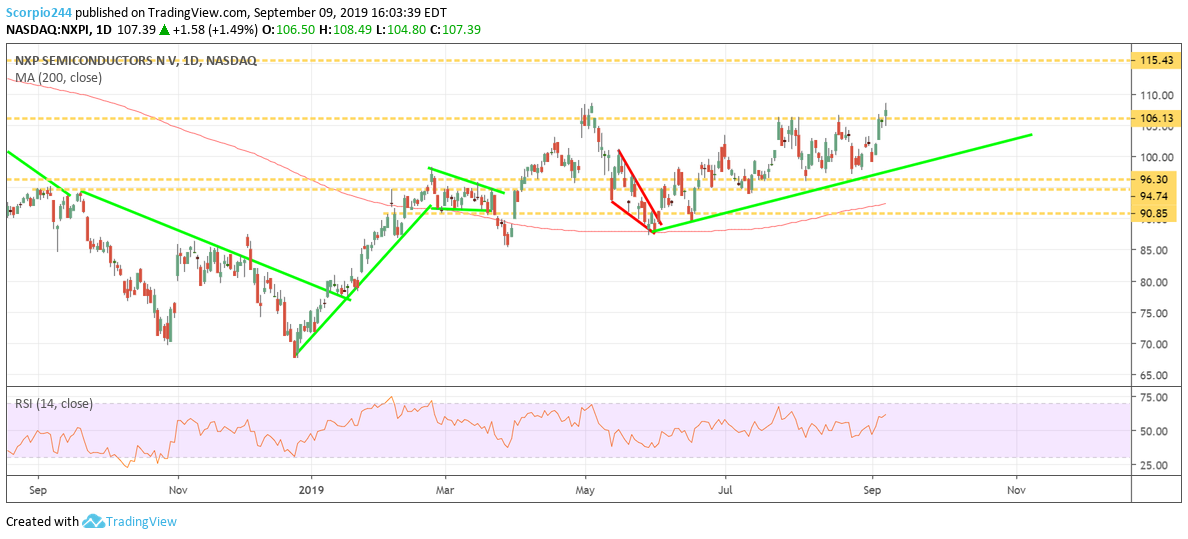Image resolution: width=1188 pixels, height=539 pixels.
Task: Click the Jul label on time axis
Action: click(724, 490)
